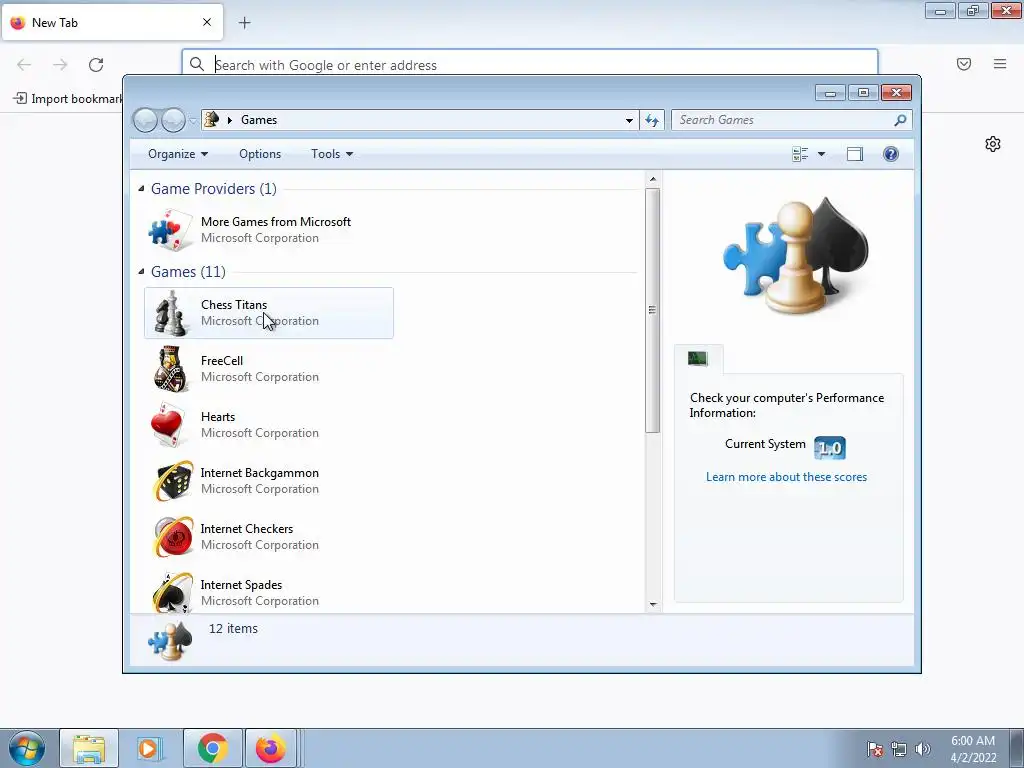
Task: Click the network tray icon
Action: (x=899, y=749)
